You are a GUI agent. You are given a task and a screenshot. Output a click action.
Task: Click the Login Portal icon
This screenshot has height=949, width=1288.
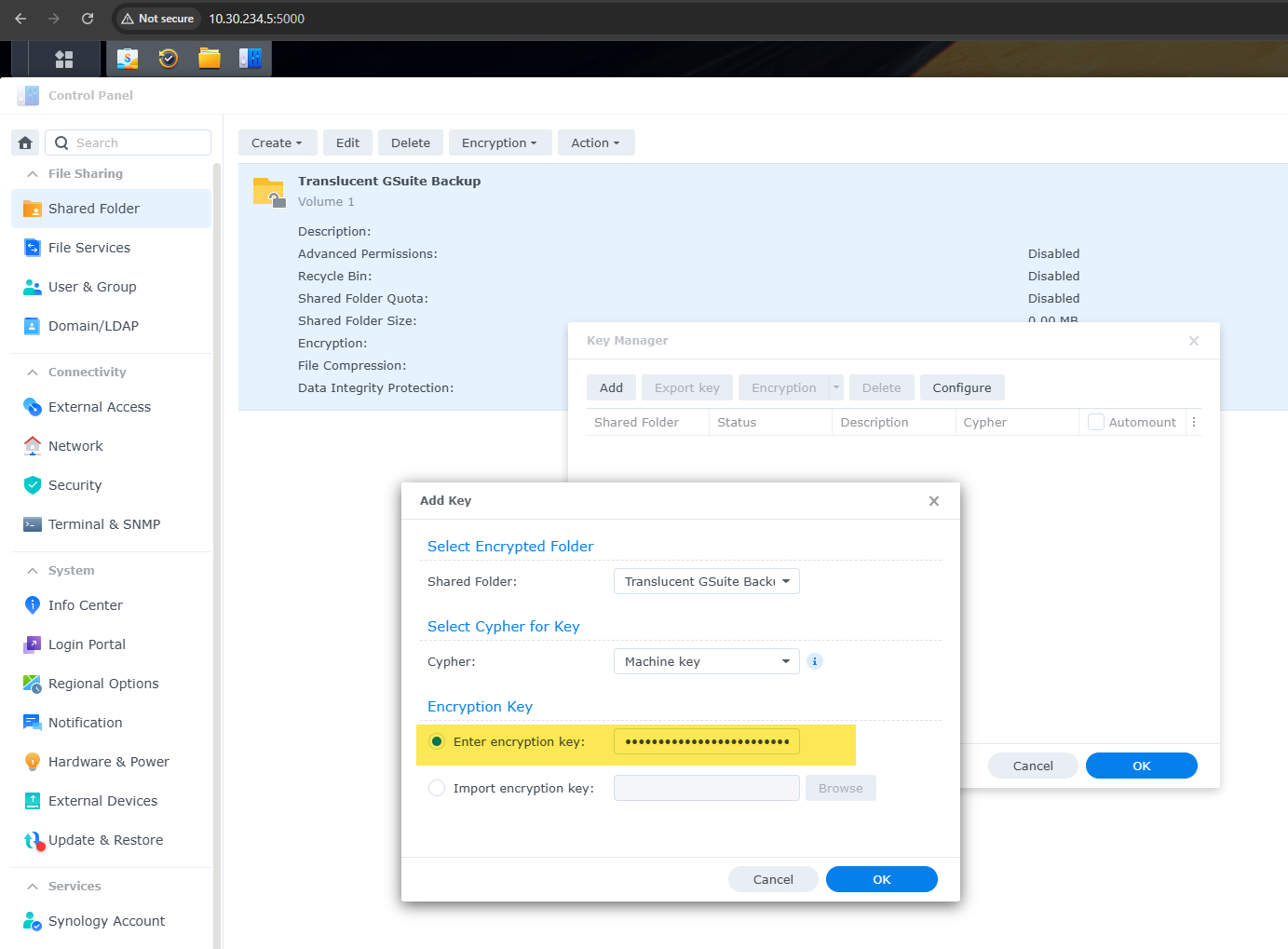33,644
